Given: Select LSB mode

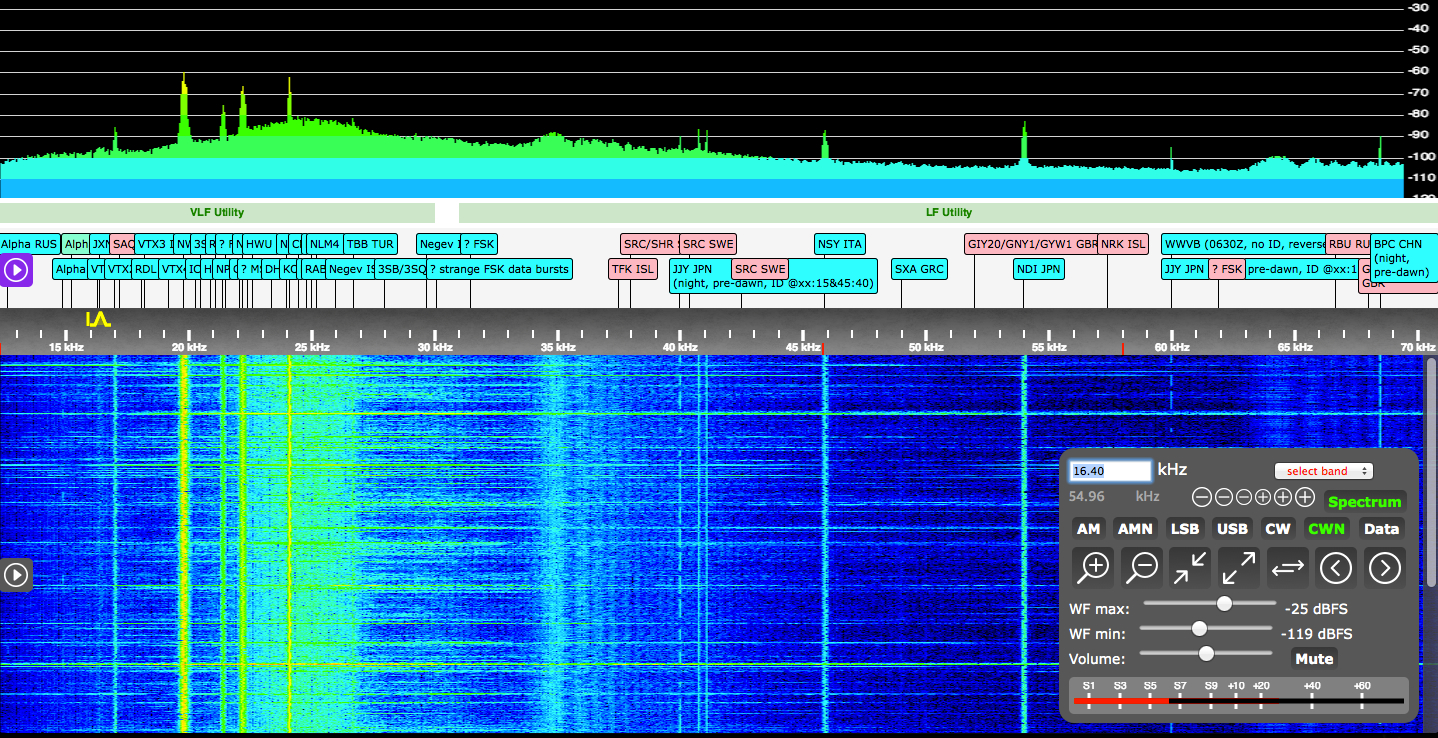Looking at the screenshot, I should coord(1184,529).
